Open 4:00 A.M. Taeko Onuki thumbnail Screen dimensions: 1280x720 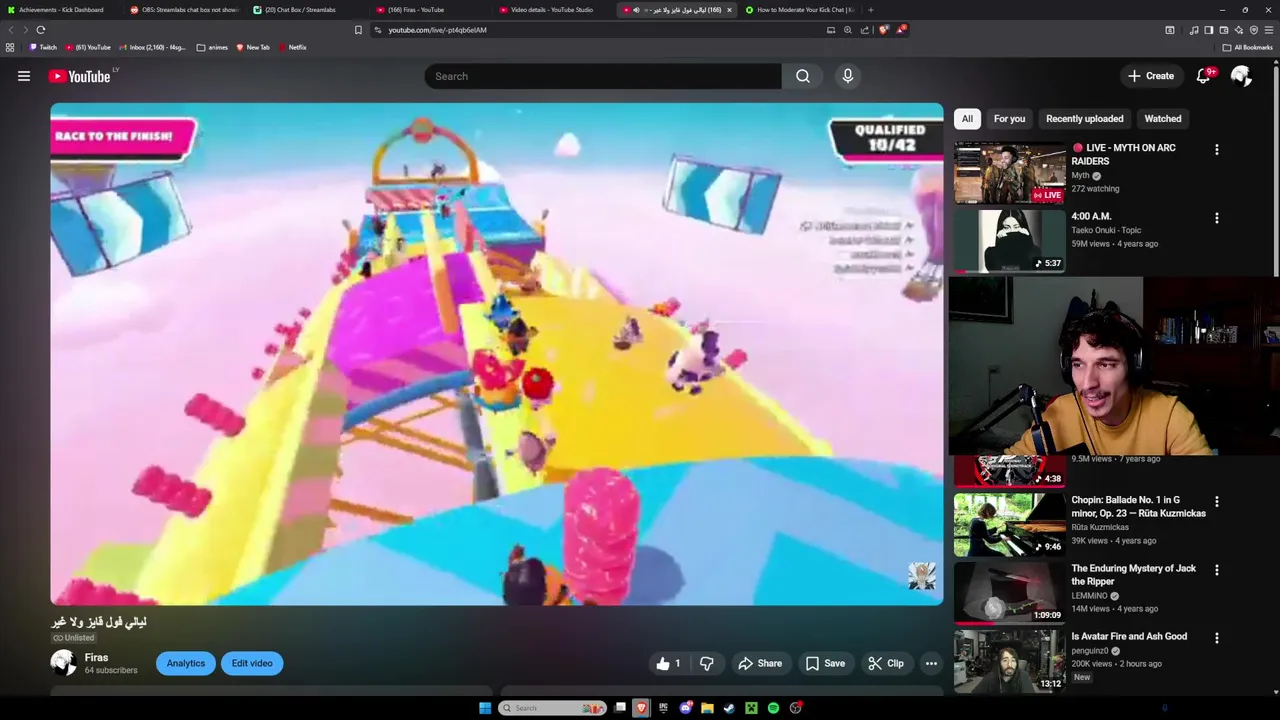1009,240
